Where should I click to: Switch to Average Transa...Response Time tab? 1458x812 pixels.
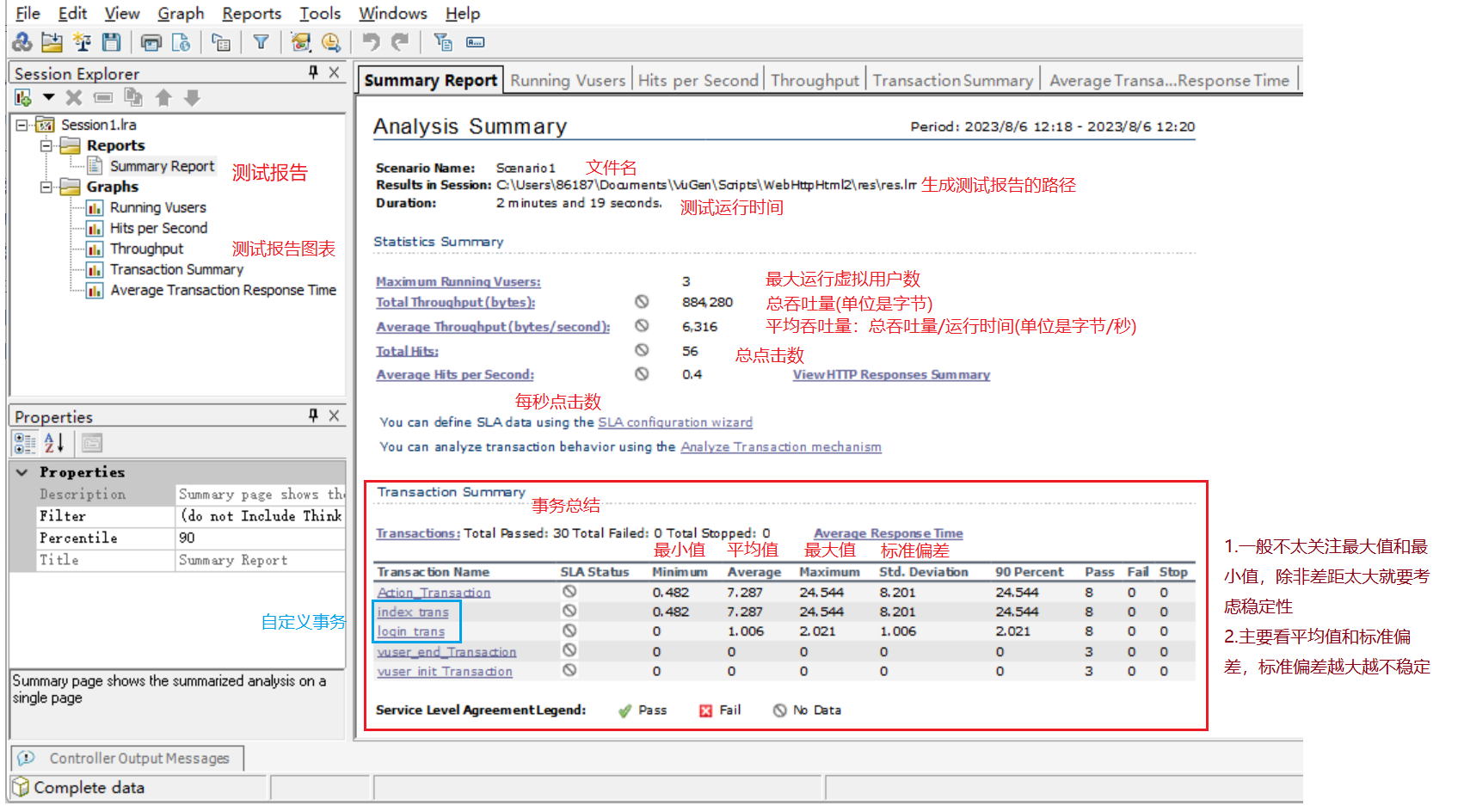pos(1169,80)
